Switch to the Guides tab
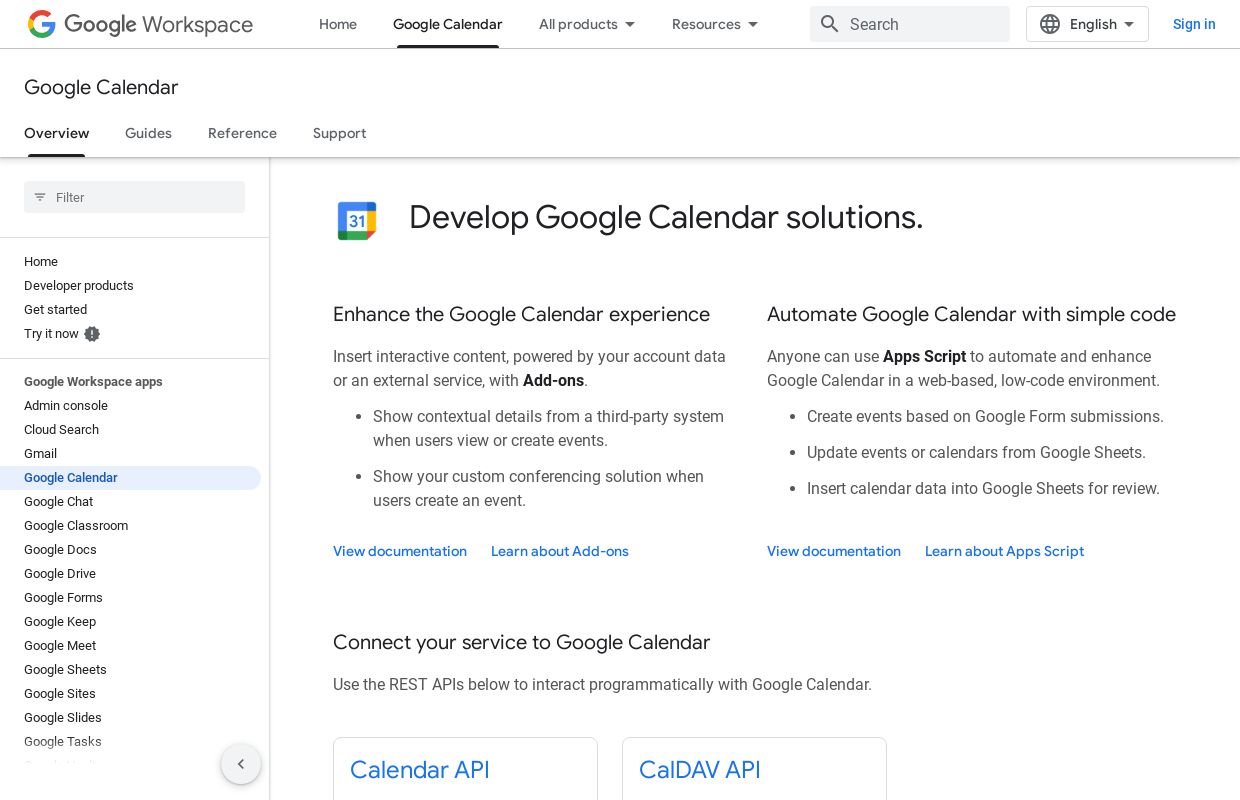This screenshot has width=1240, height=800. click(x=148, y=133)
